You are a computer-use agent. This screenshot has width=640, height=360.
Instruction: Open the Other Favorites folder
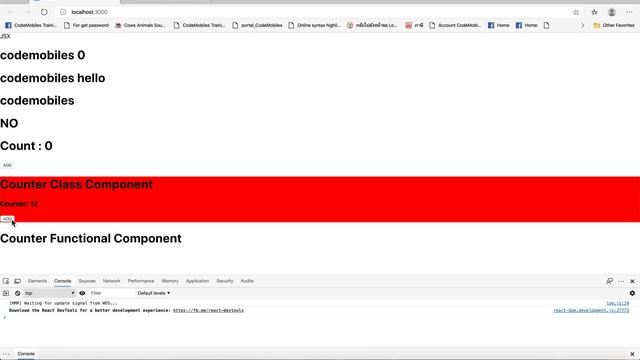coord(614,25)
